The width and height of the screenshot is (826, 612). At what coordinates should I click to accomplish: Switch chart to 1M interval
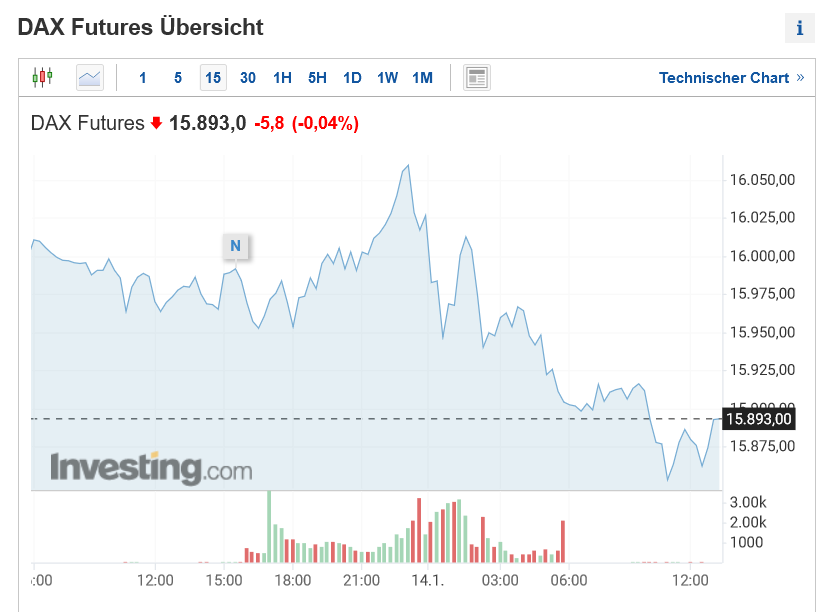point(422,78)
